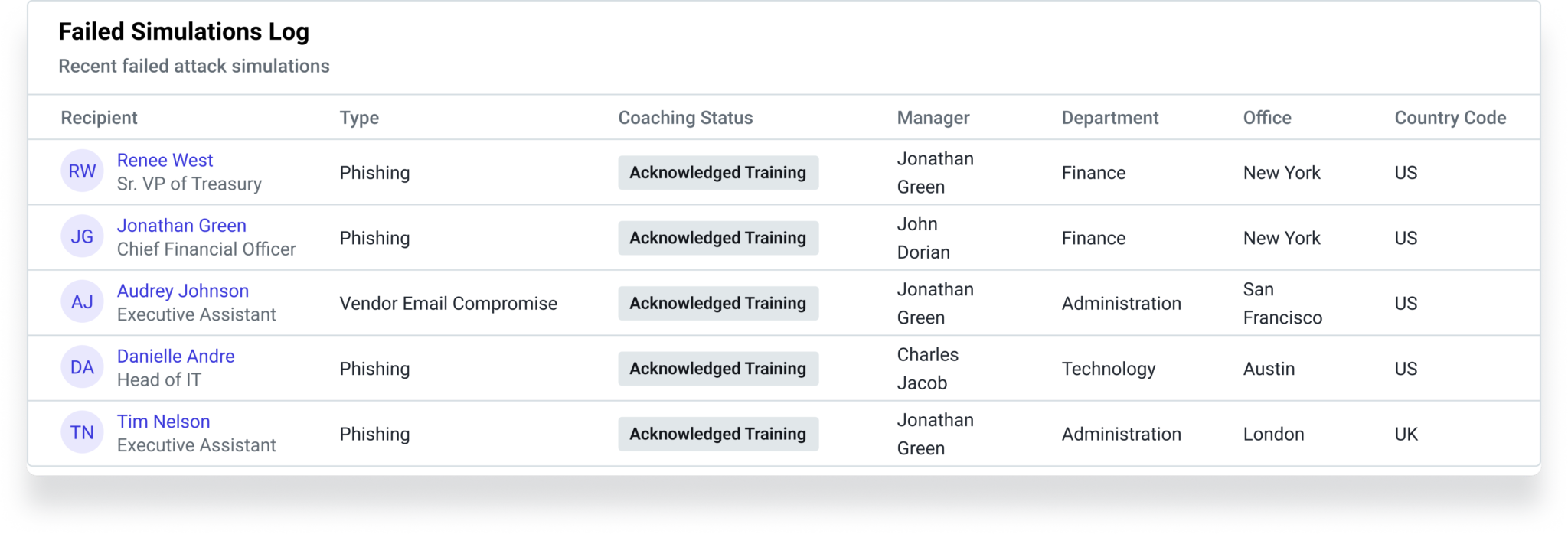Sort by the Type column header
The width and height of the screenshot is (1568, 534).
click(359, 118)
